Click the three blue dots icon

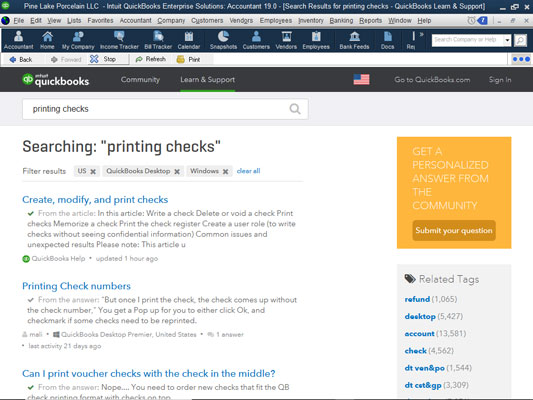pyautogui.click(x=521, y=59)
